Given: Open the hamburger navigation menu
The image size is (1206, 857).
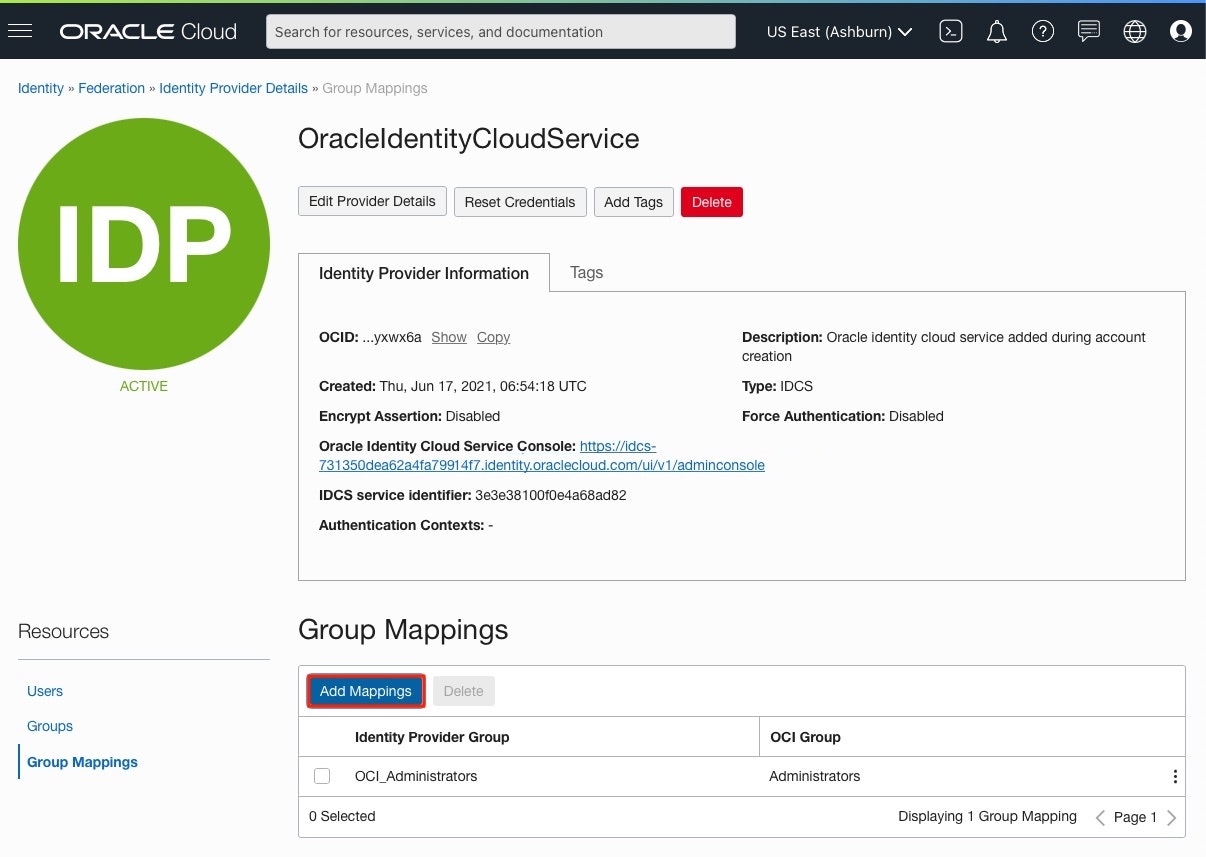Looking at the screenshot, I should tap(20, 31).
